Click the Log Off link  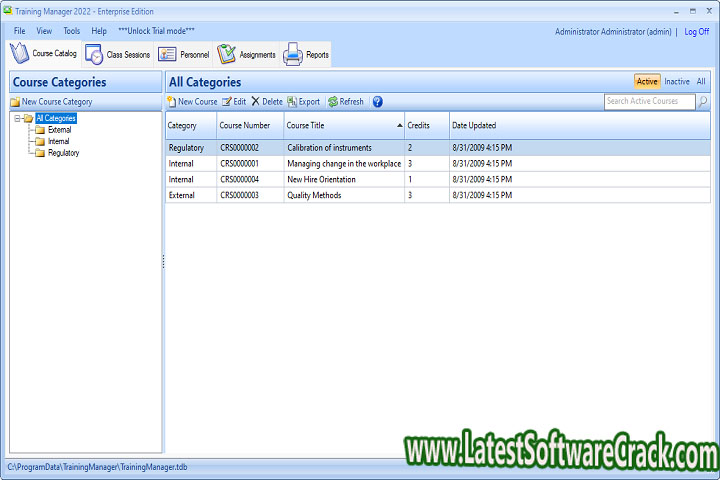click(x=697, y=32)
